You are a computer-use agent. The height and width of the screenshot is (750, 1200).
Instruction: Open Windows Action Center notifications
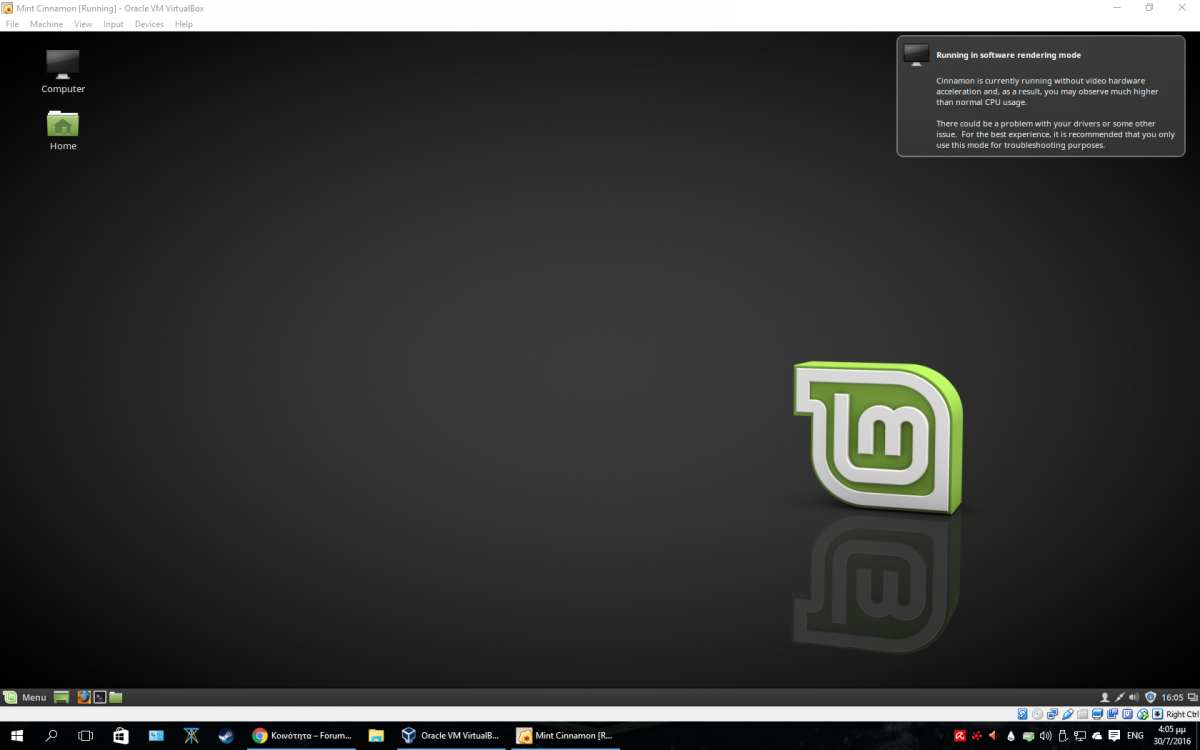pos(1114,736)
